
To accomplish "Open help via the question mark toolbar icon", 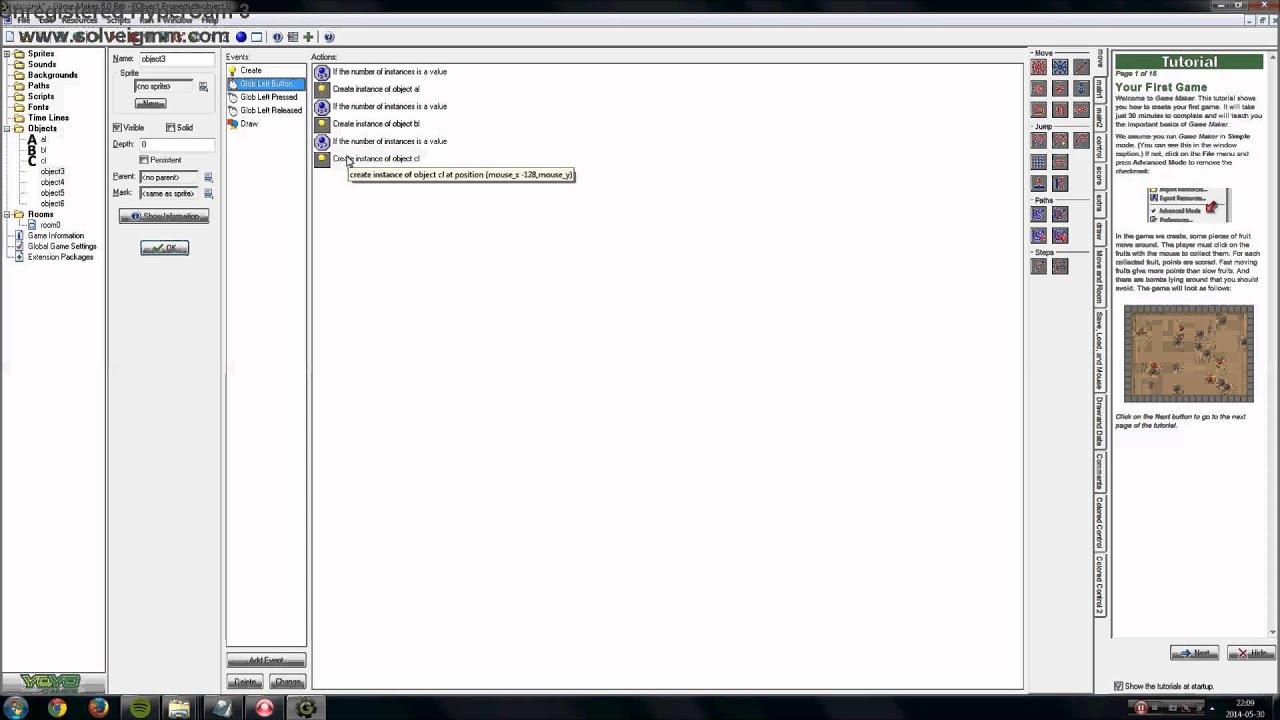I will tap(329, 37).
